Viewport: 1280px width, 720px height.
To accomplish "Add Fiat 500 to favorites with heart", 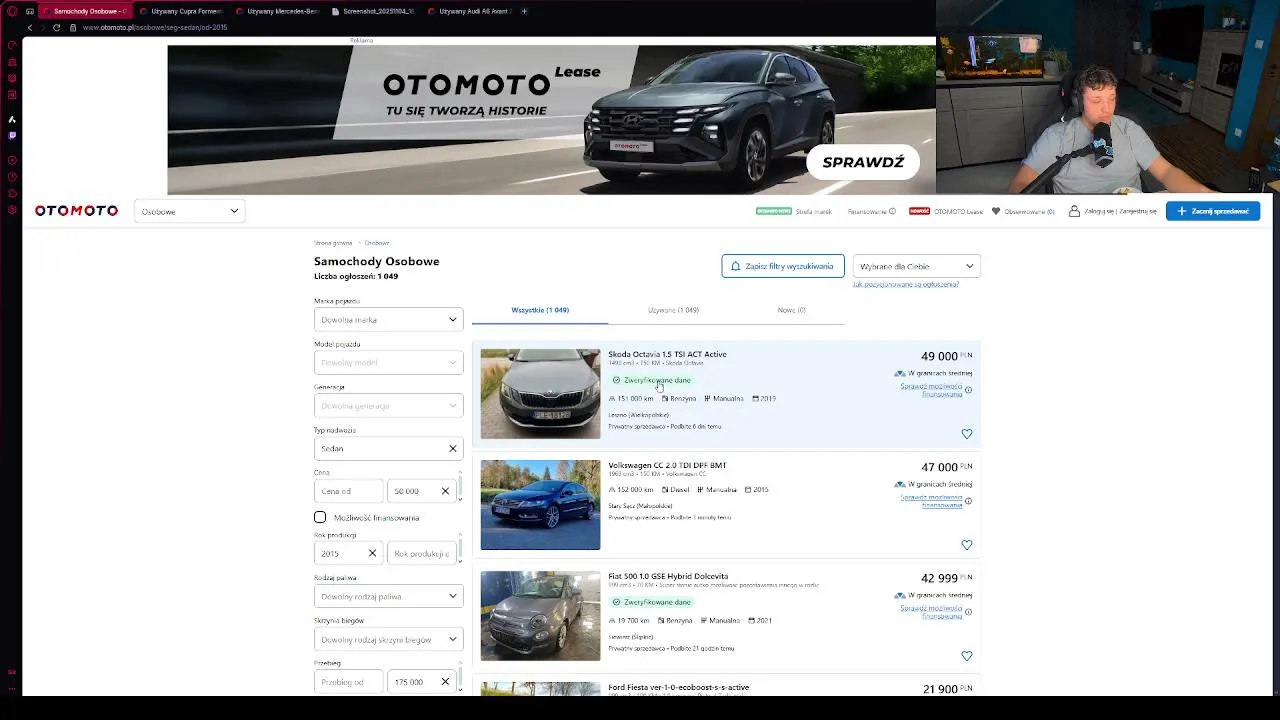I will point(966,656).
